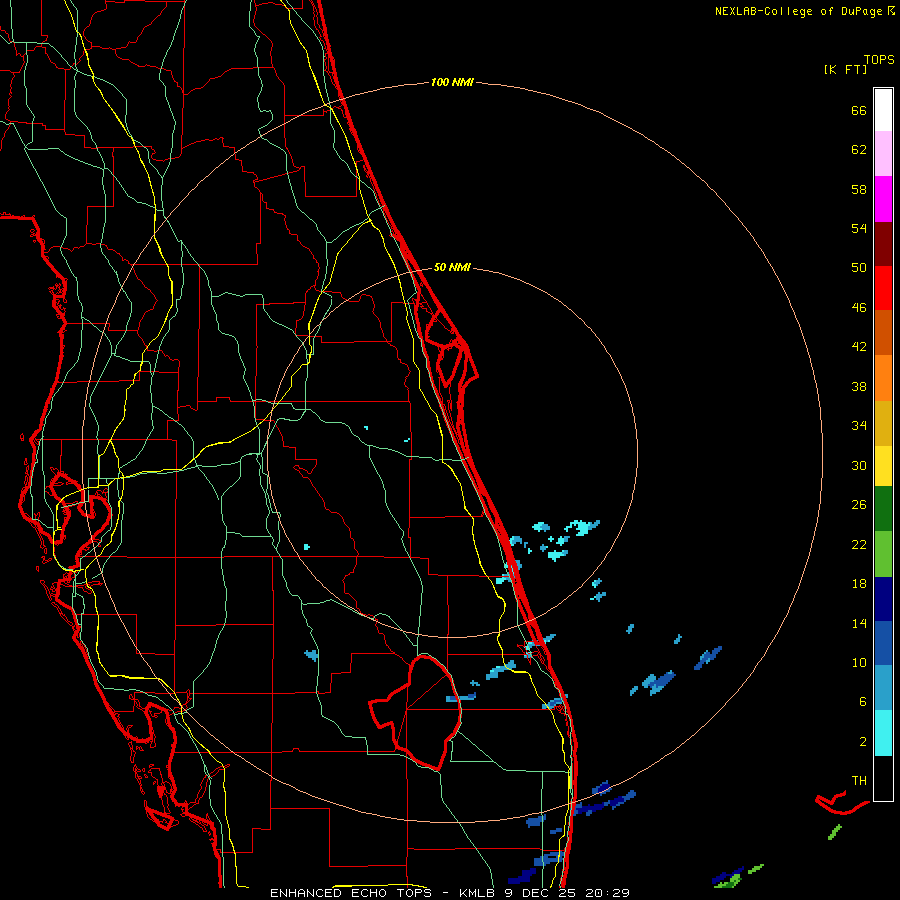Viewport: 900px width, 900px height.
Task: Pick the light orange swatch in color scale
Action: tap(883, 378)
